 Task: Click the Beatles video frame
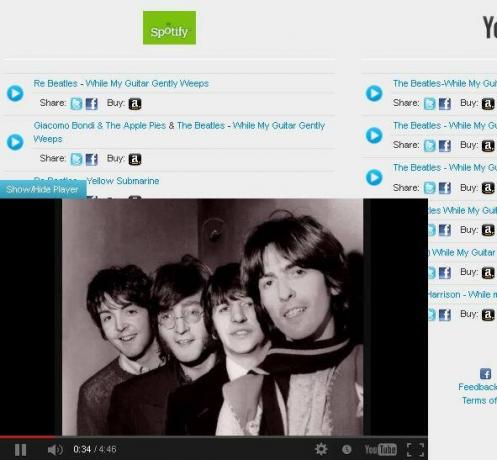coord(213,317)
